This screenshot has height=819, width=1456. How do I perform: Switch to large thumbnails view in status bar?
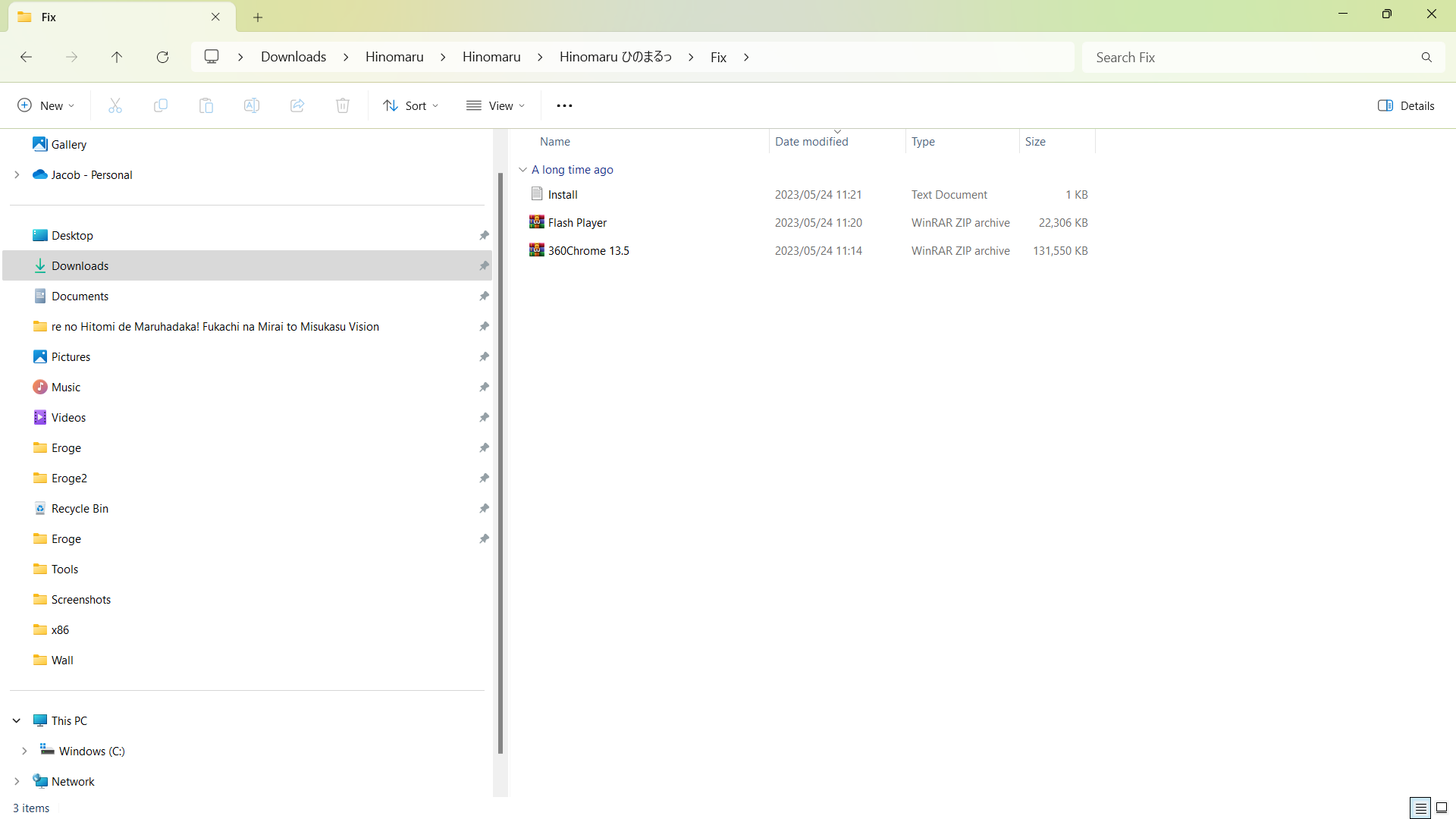click(x=1442, y=808)
